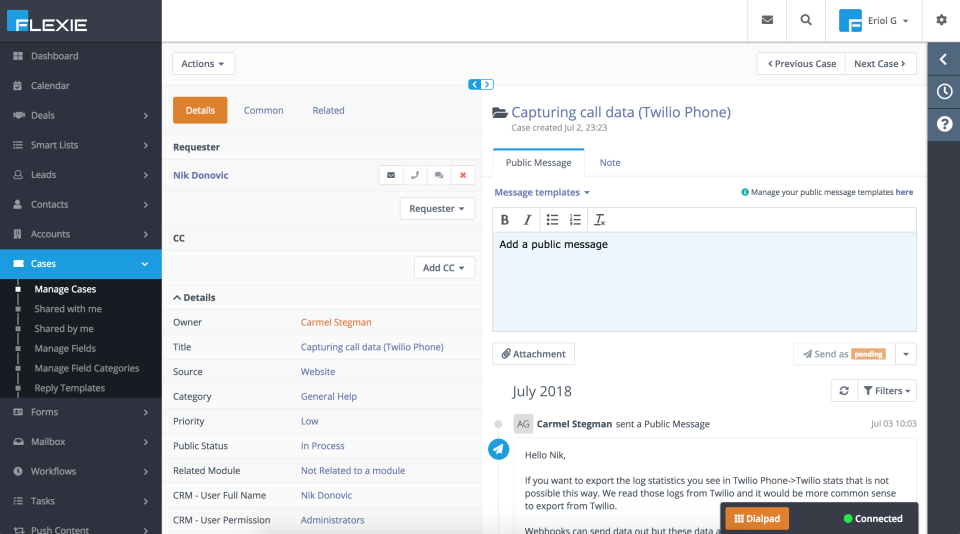Screen dimensions: 960x534
Task: Open chat icon for Nik Donovic
Action: [x=439, y=175]
